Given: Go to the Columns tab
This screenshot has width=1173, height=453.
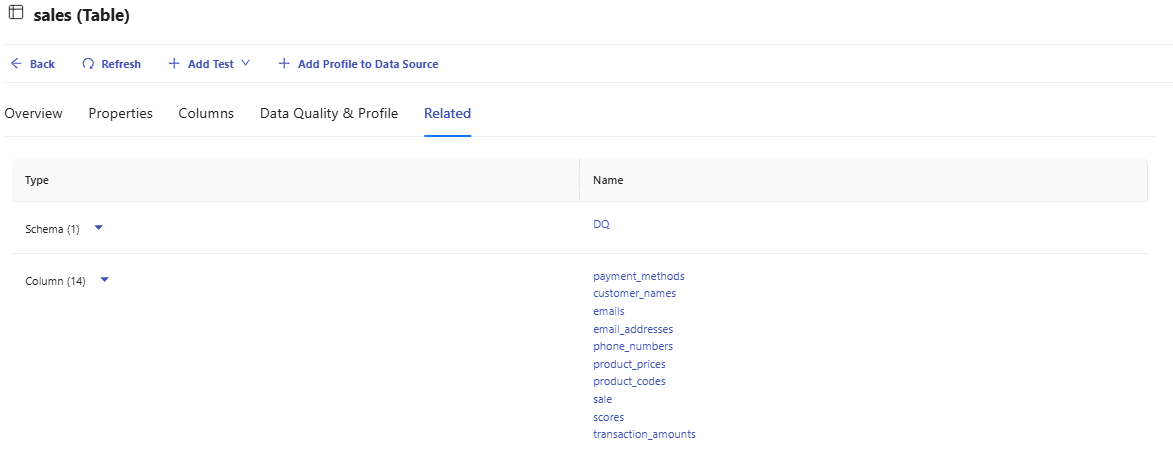Looking at the screenshot, I should click(206, 113).
